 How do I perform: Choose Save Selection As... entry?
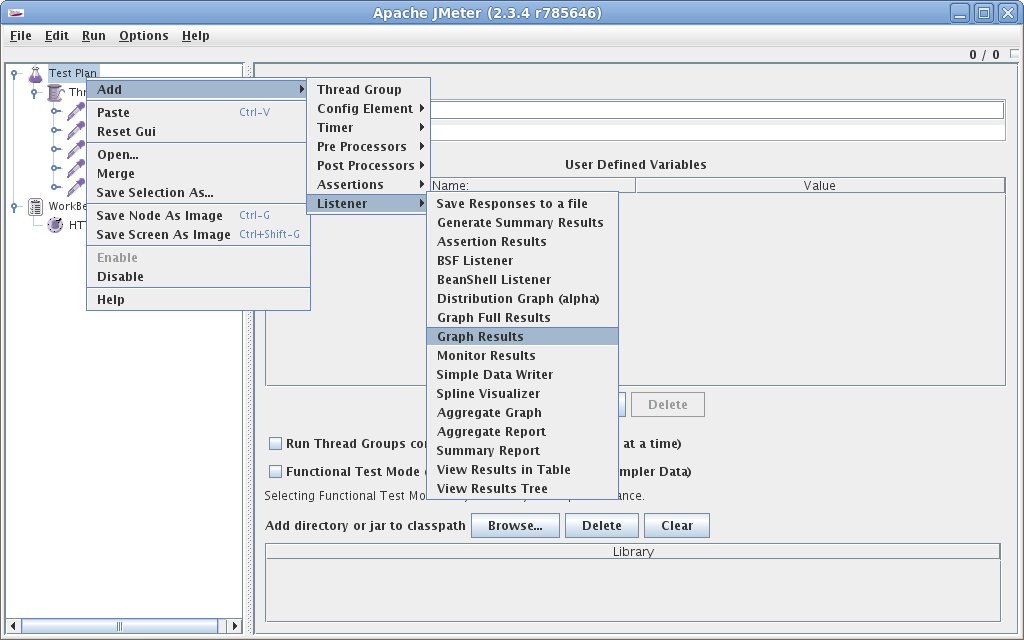click(x=198, y=193)
